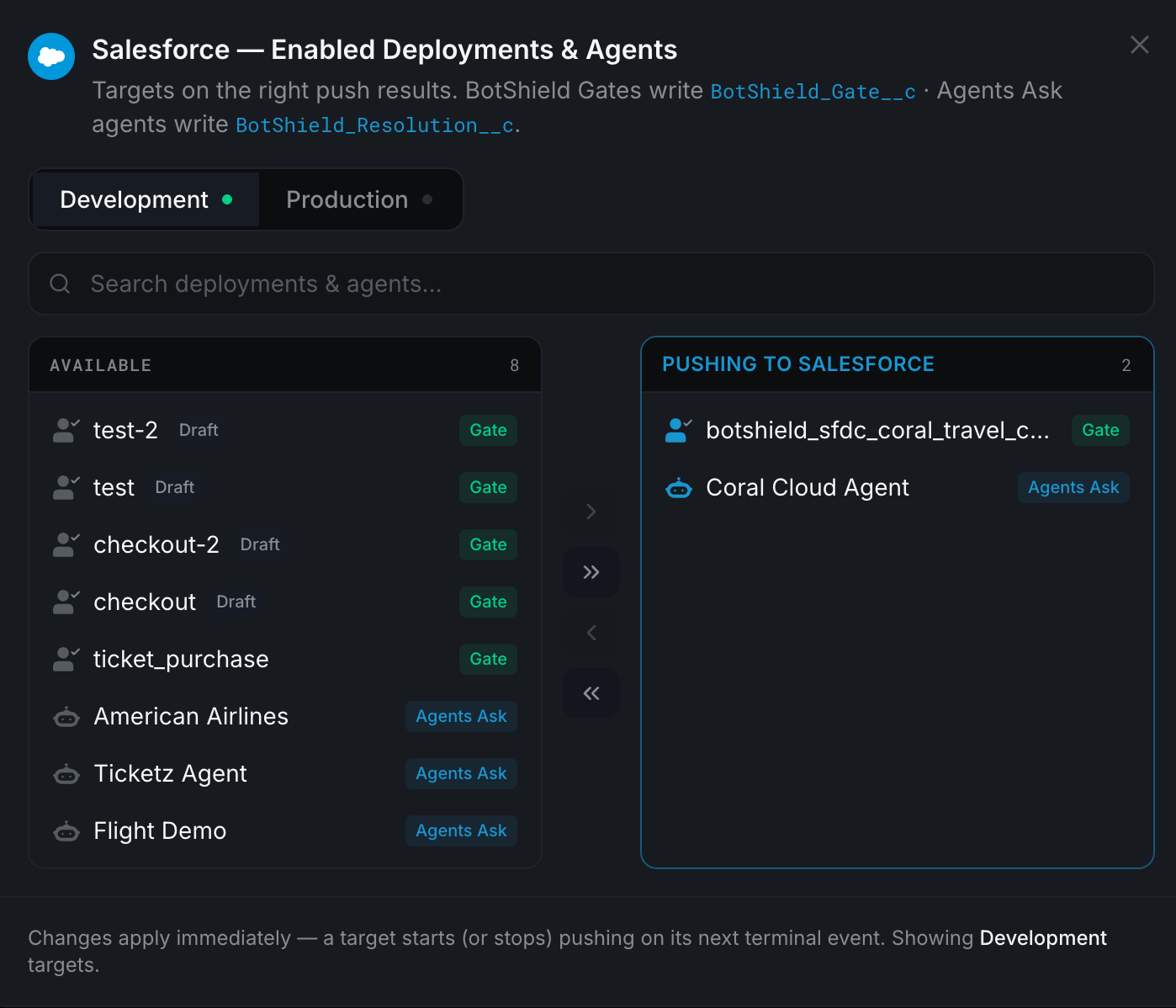Click the deployment icon beside checkout-2
The image size is (1176, 1008).
tap(66, 544)
